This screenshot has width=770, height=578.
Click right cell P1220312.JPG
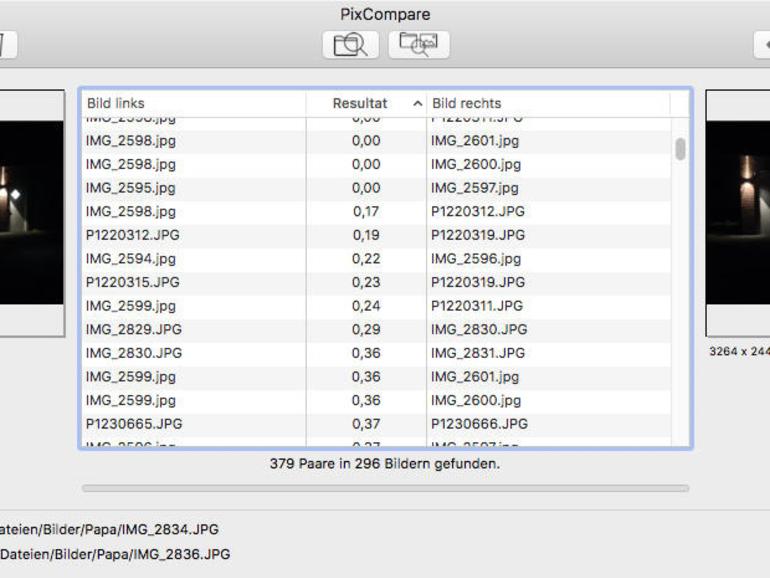coord(478,212)
